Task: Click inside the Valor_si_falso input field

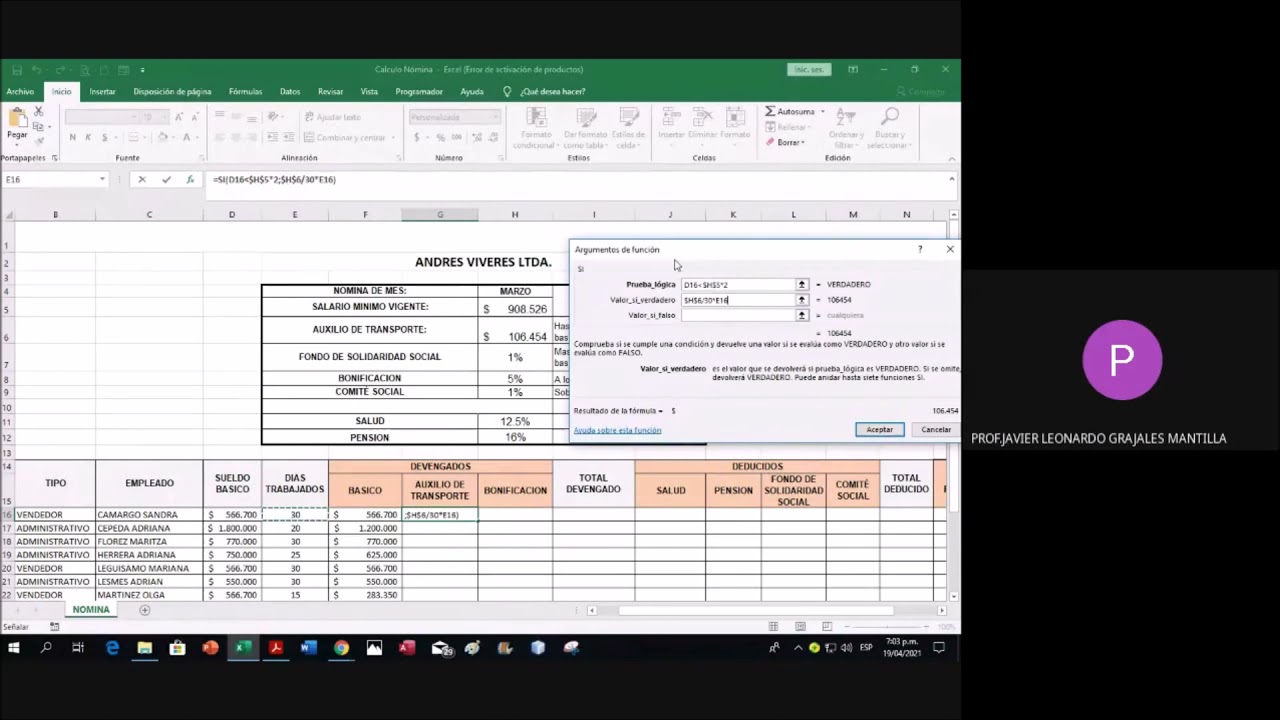Action: [738, 315]
